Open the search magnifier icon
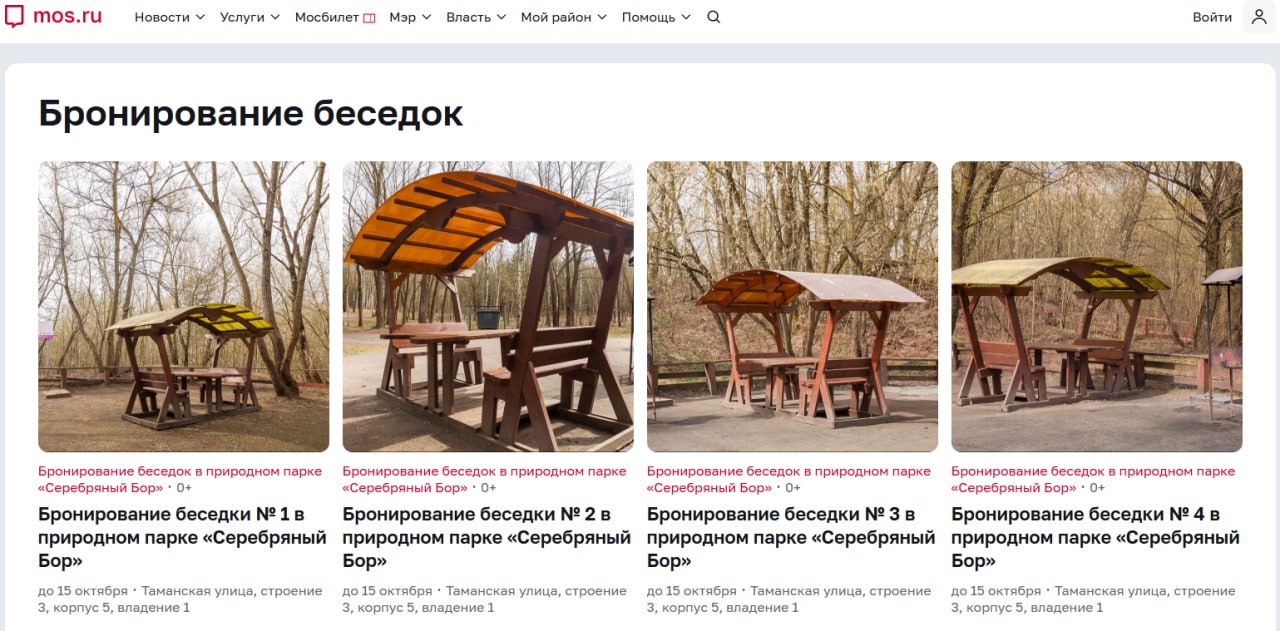Screen dimensions: 1280x631 (x=713, y=17)
